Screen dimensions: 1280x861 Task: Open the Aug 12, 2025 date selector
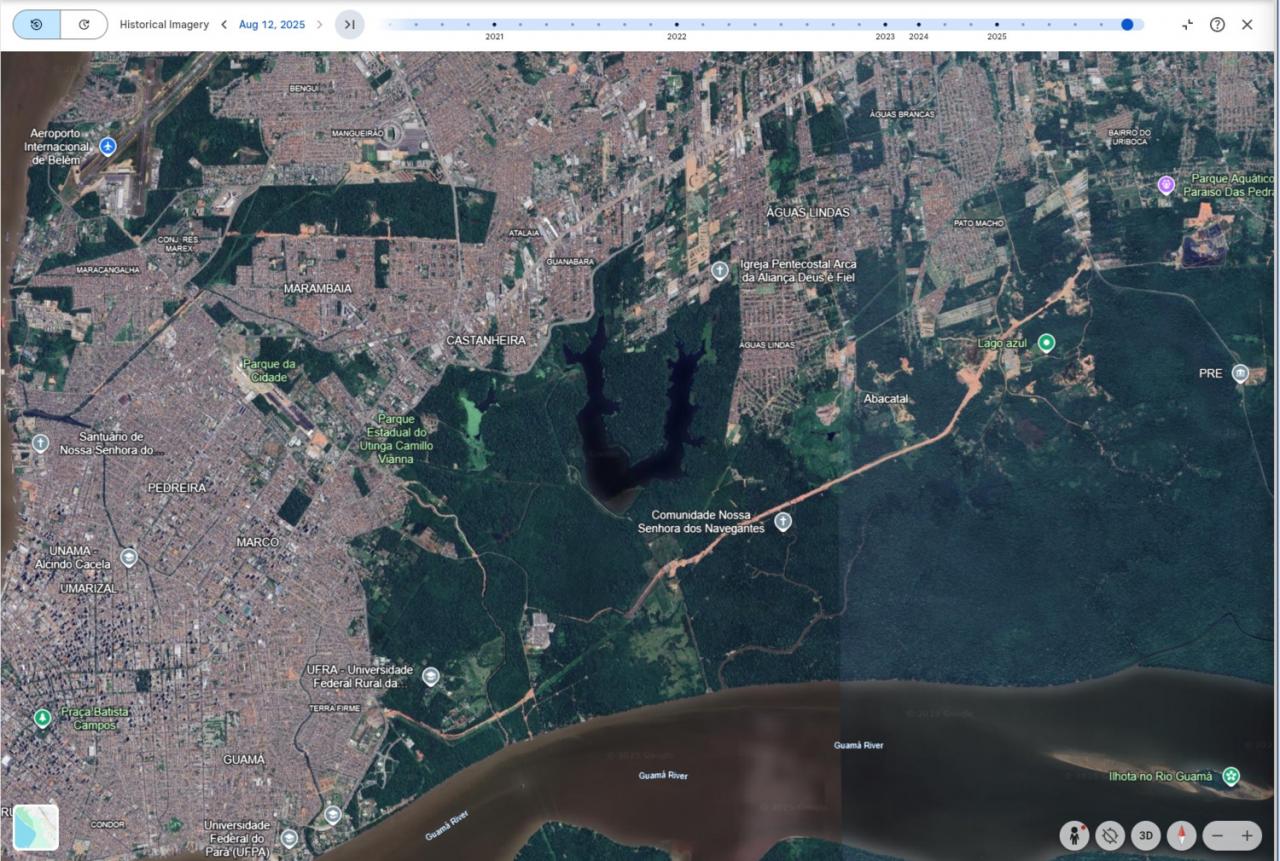(x=270, y=24)
